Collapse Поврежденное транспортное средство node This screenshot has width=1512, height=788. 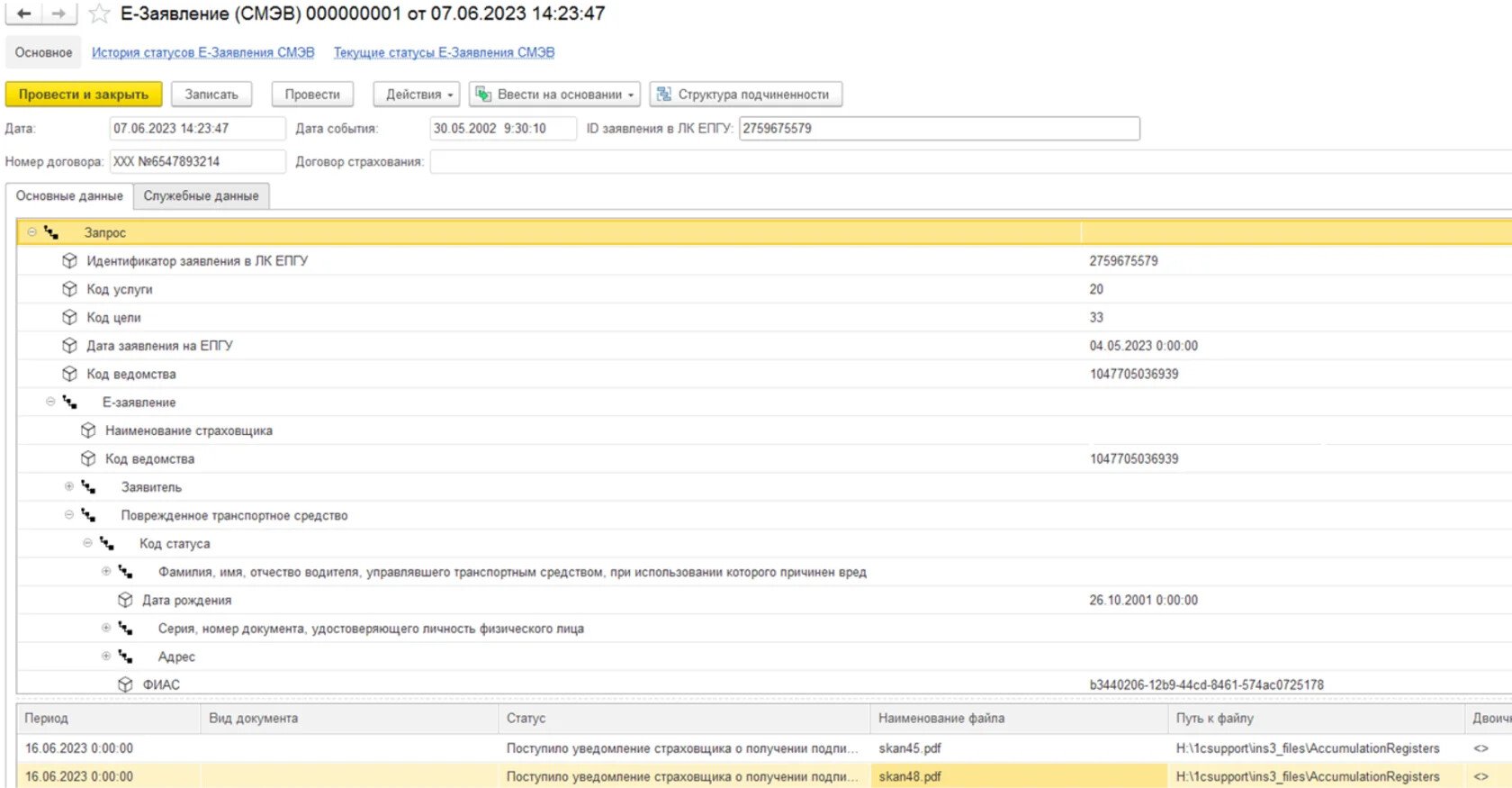(x=69, y=515)
